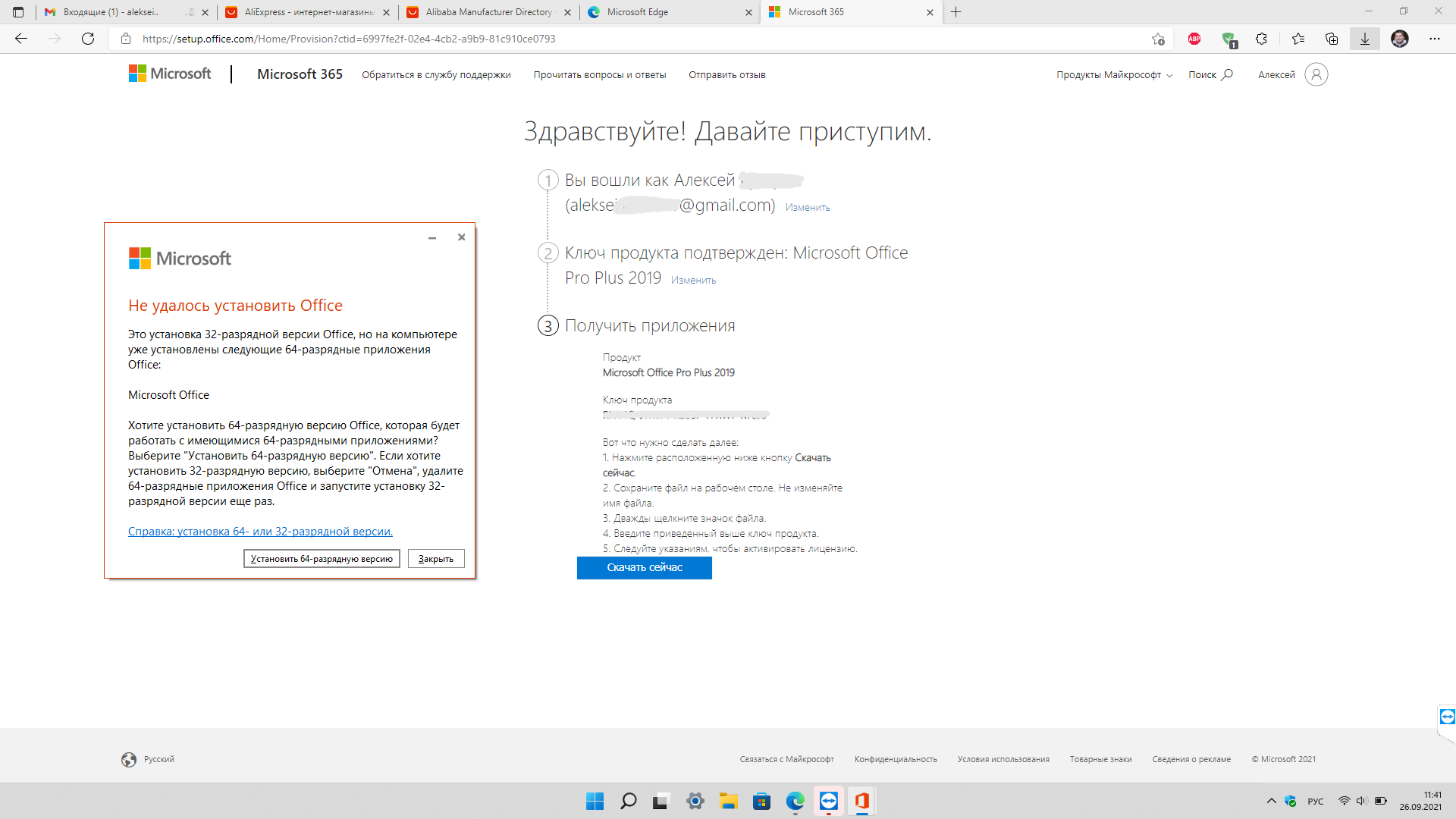Open the account avatar next to Алексей
The height and width of the screenshot is (819, 1456).
click(1316, 74)
